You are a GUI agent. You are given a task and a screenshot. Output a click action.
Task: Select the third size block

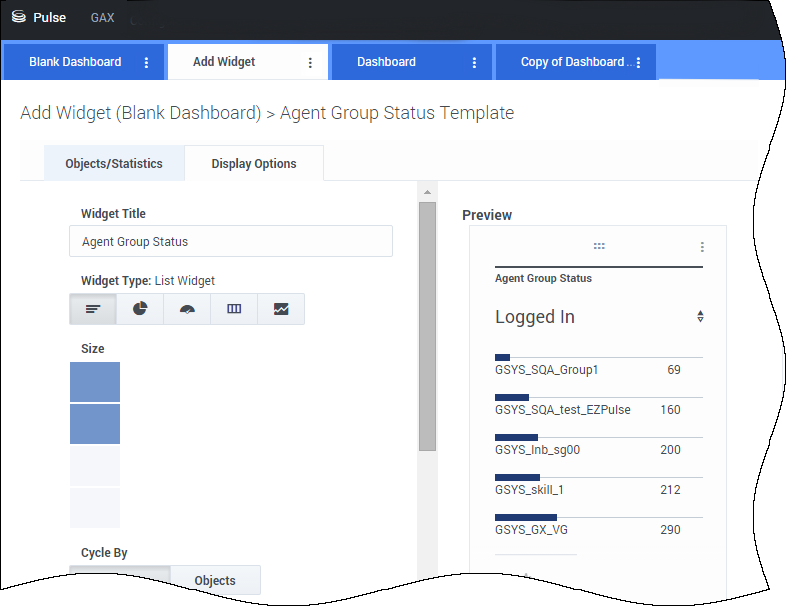point(95,466)
